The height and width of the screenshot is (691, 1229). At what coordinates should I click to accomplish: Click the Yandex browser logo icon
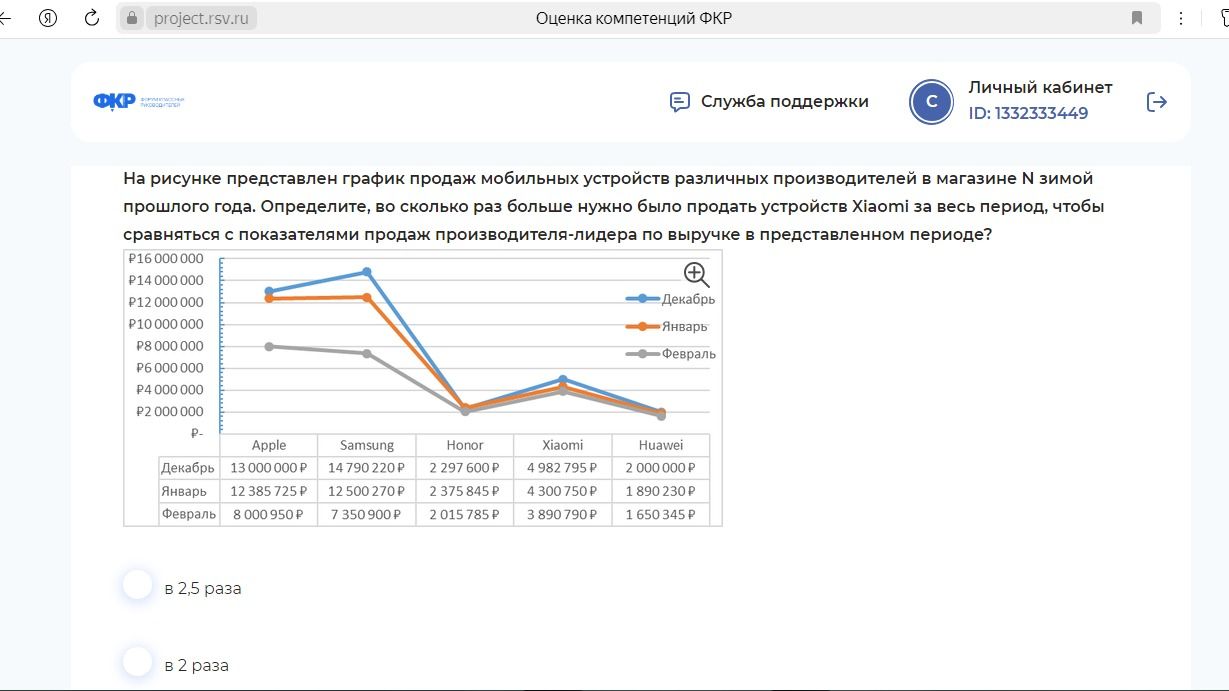tap(48, 18)
